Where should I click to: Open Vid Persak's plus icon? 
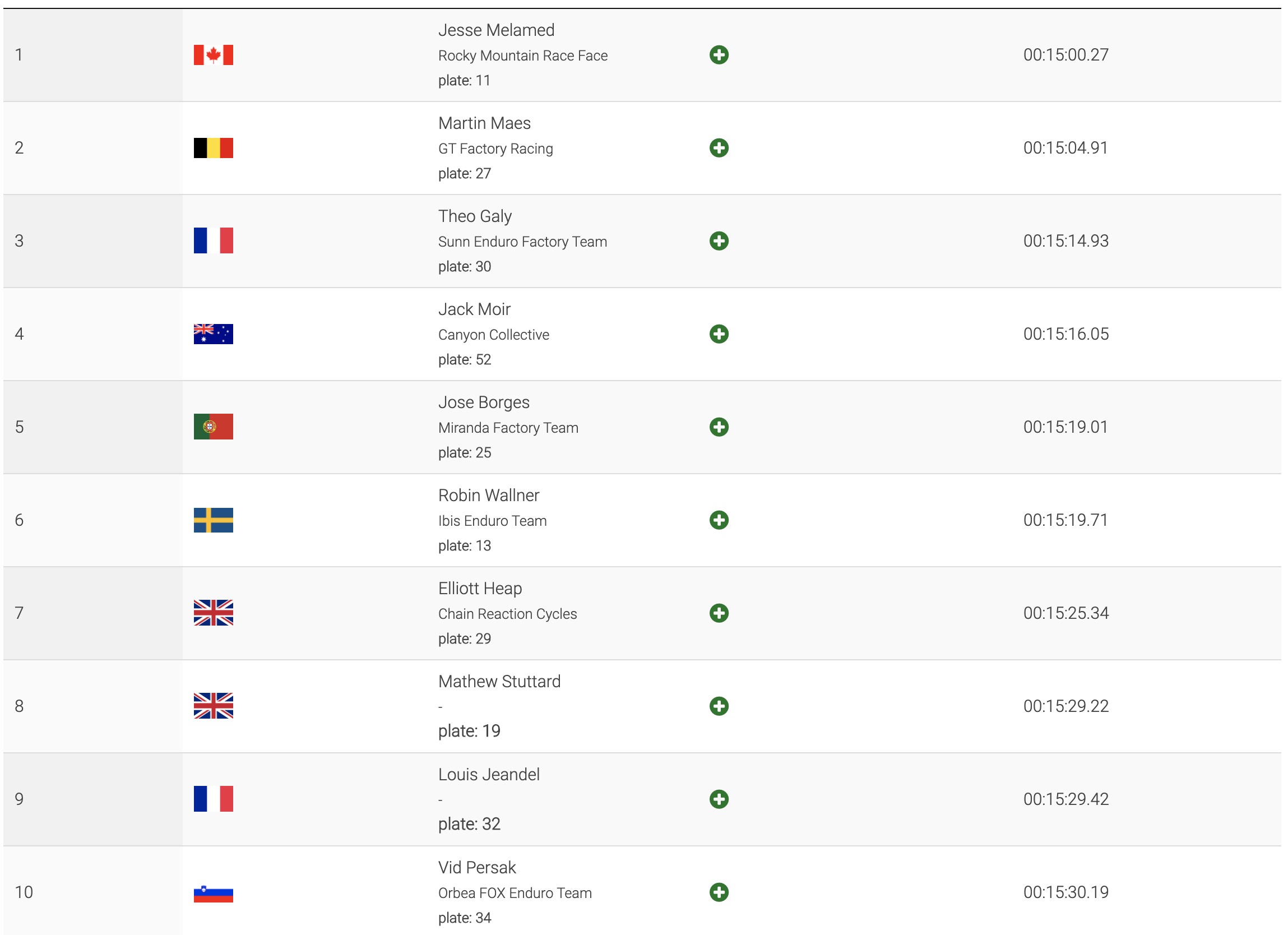pos(719,892)
